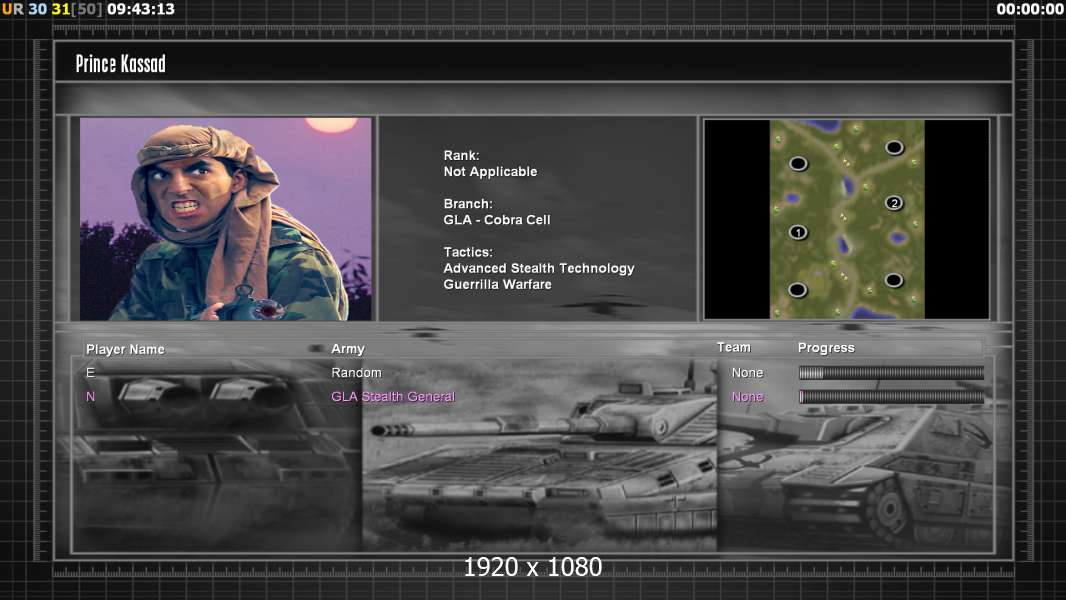The width and height of the screenshot is (1066, 600).
Task: Click the Team column header
Action: (734, 347)
